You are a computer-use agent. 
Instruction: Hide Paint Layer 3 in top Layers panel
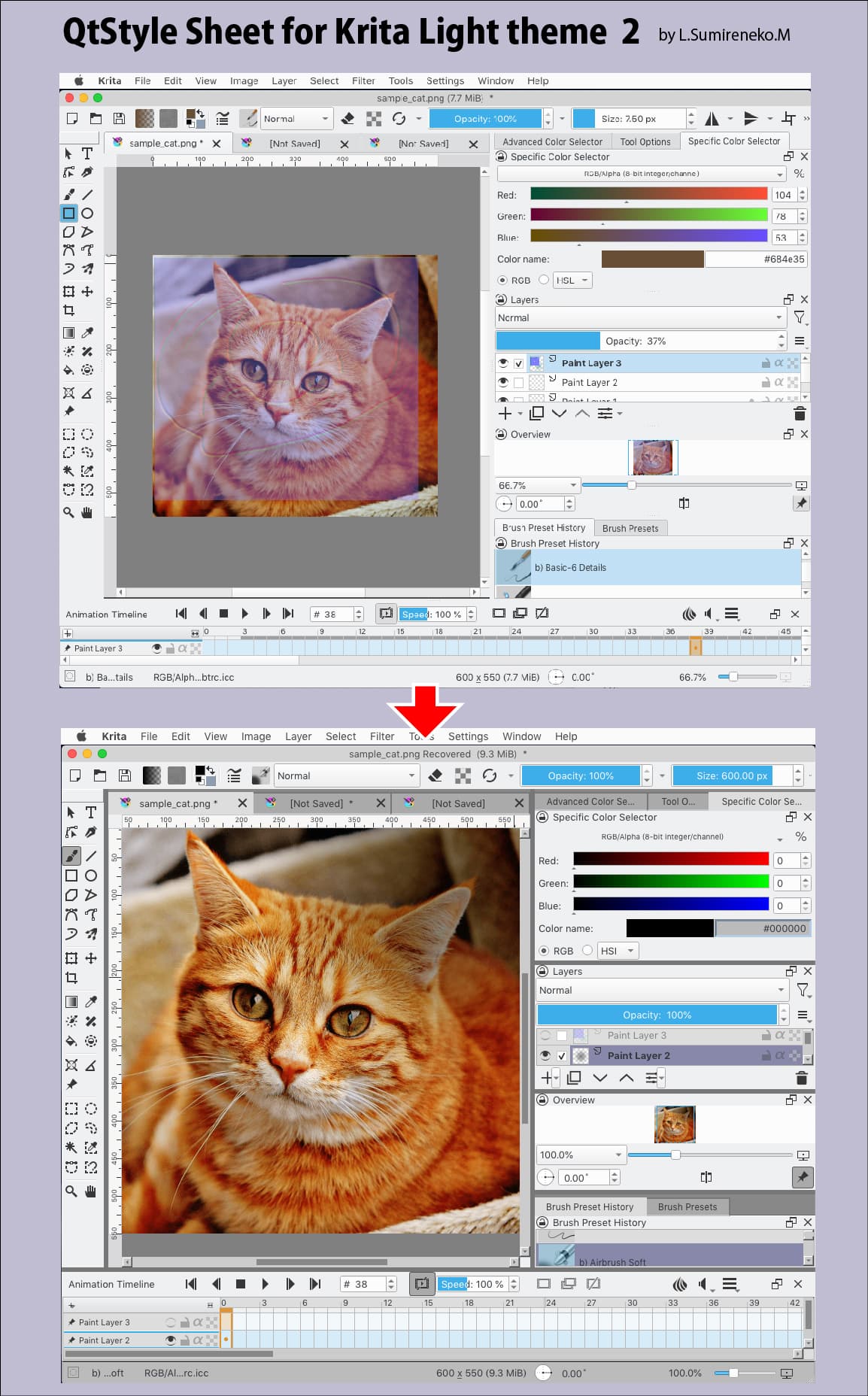[503, 363]
